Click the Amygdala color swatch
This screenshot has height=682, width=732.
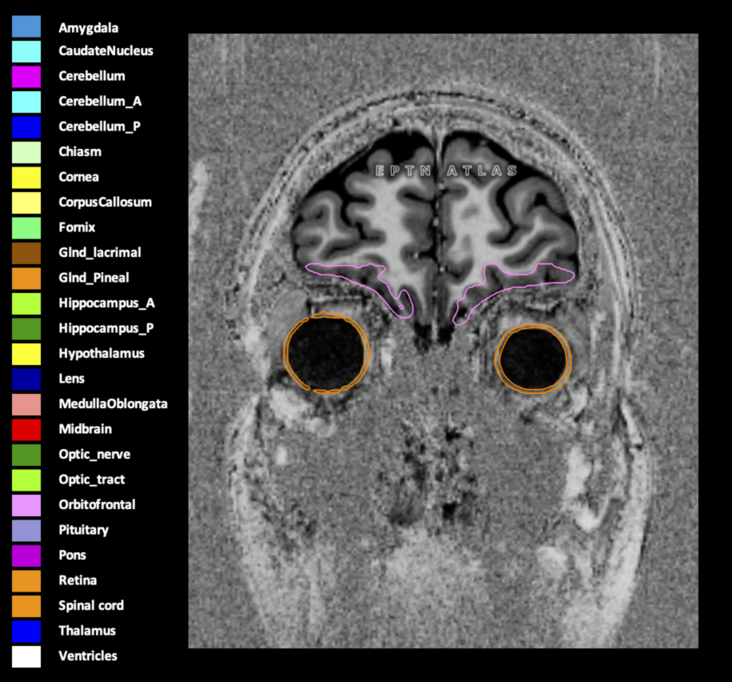(x=26, y=26)
